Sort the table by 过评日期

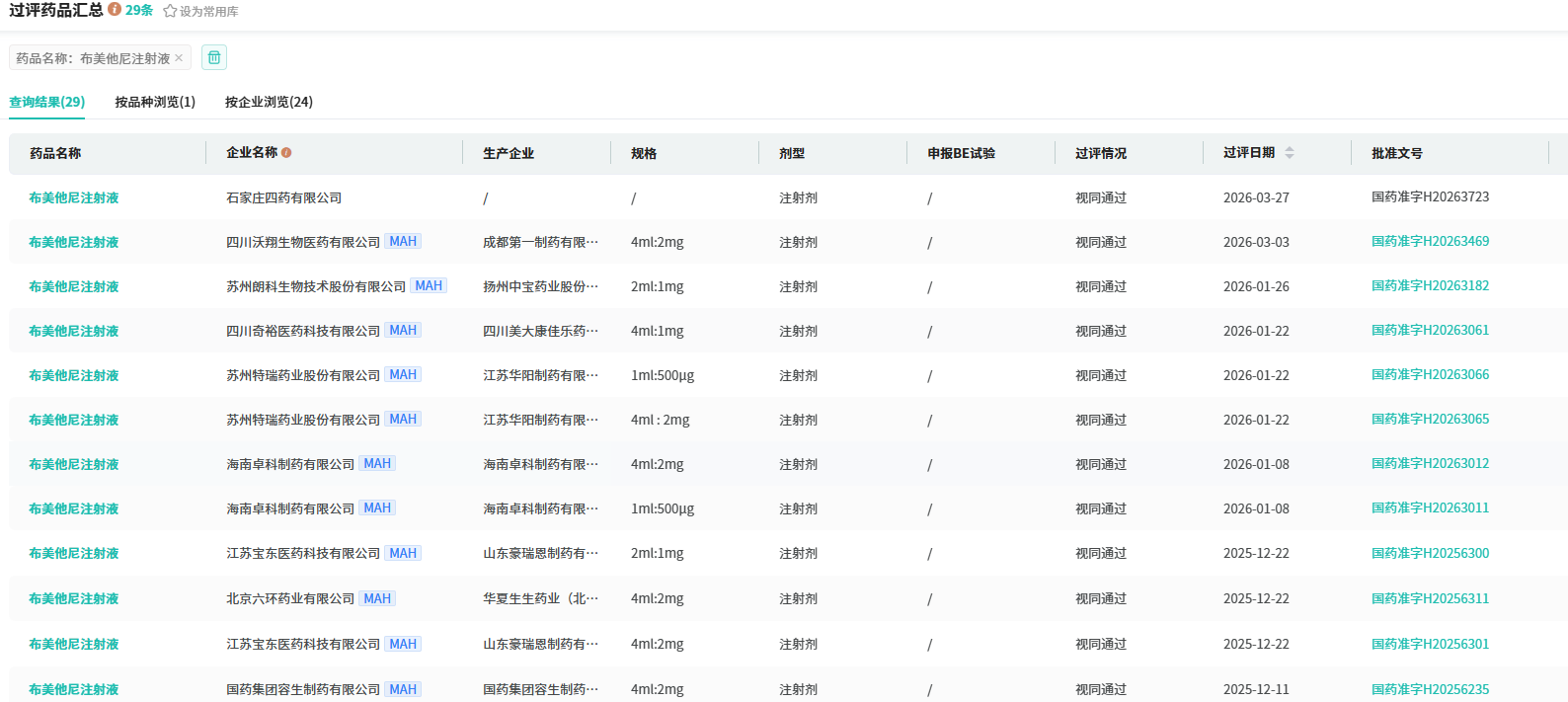[x=1289, y=153]
